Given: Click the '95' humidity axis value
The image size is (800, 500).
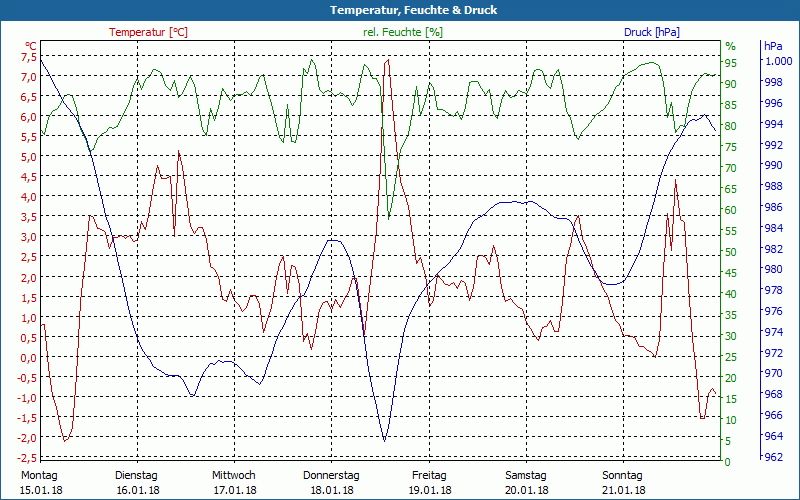Looking at the screenshot, I should pos(731,63).
